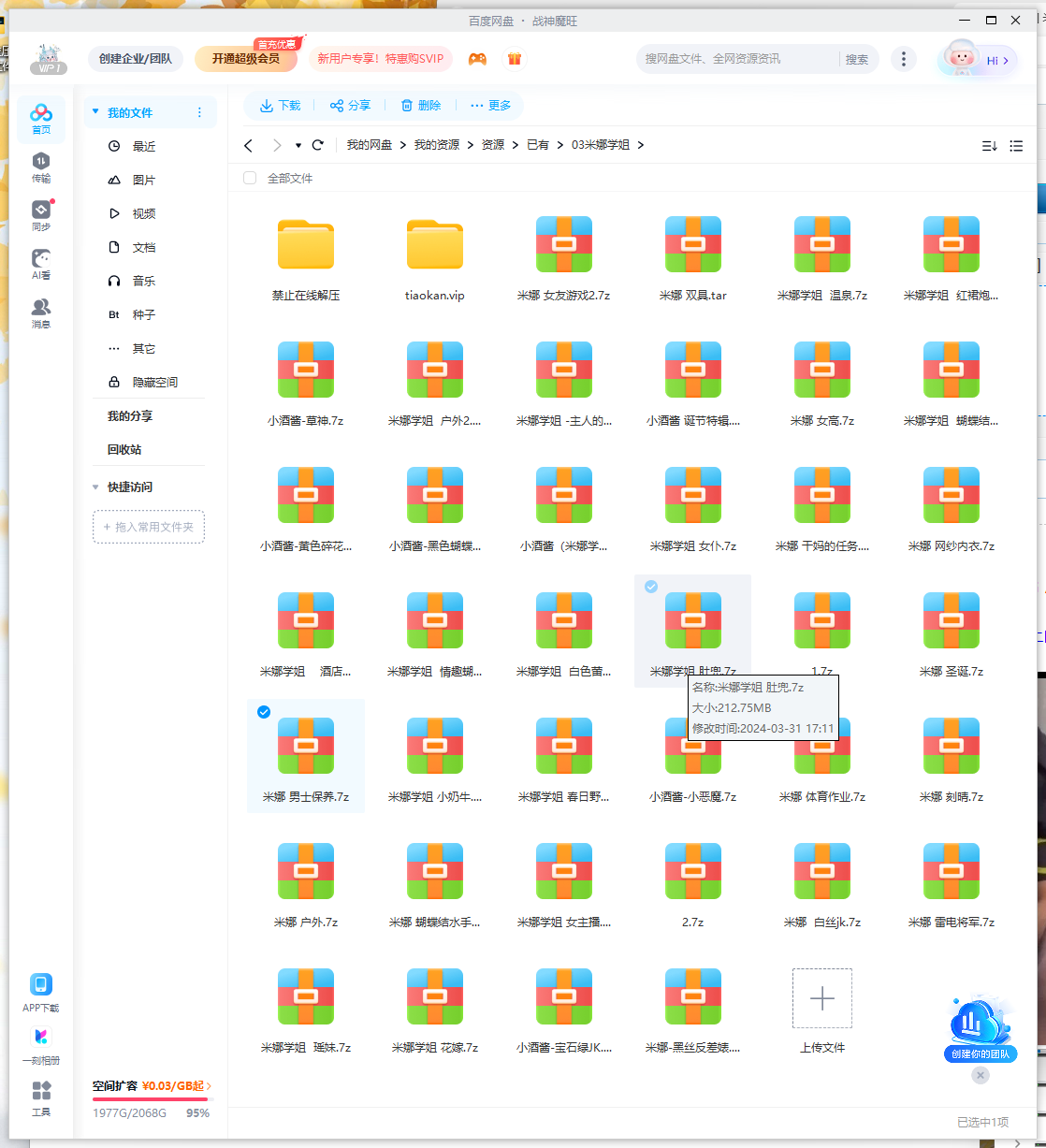Open 我的分享 section

130,415
